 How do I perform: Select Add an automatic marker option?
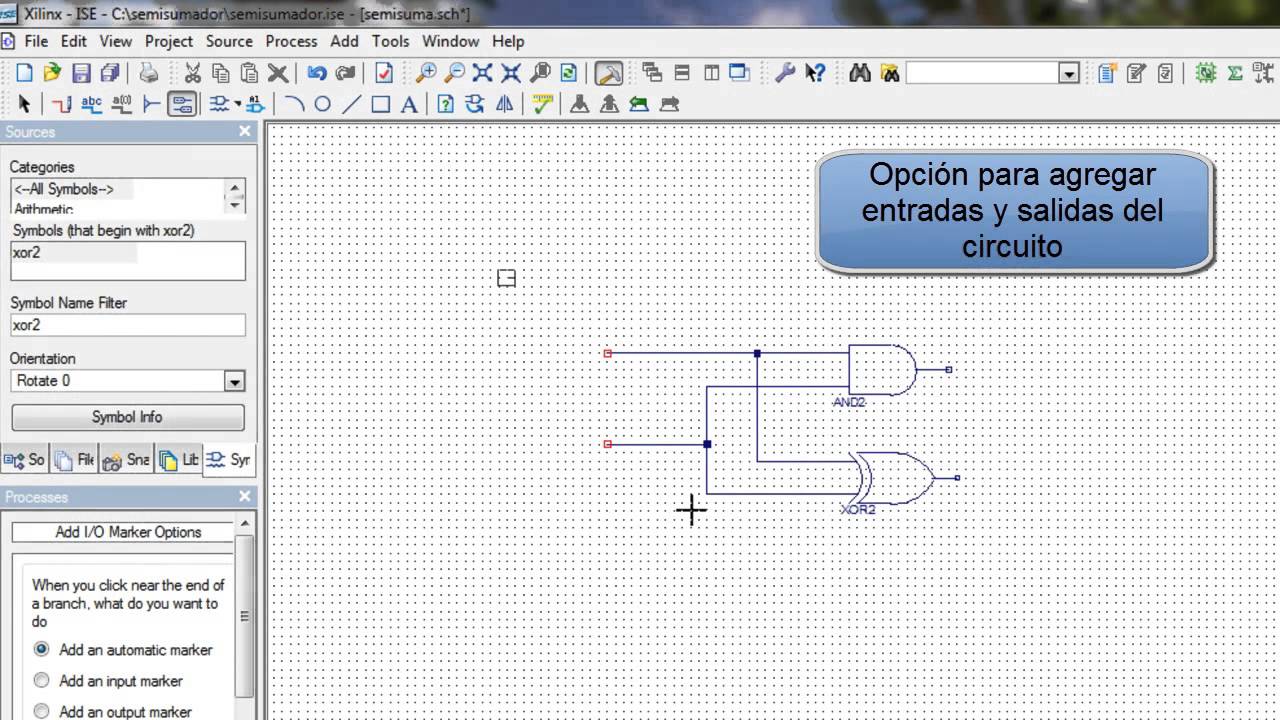tap(41, 649)
